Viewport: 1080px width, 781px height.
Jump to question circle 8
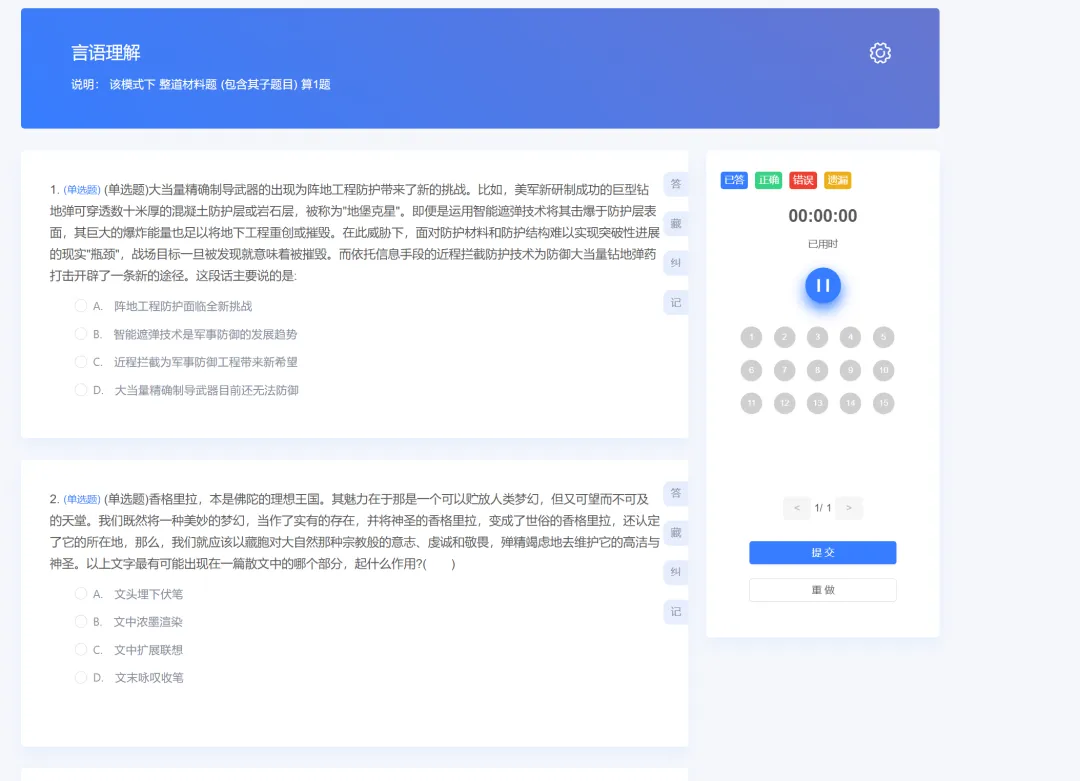point(818,370)
